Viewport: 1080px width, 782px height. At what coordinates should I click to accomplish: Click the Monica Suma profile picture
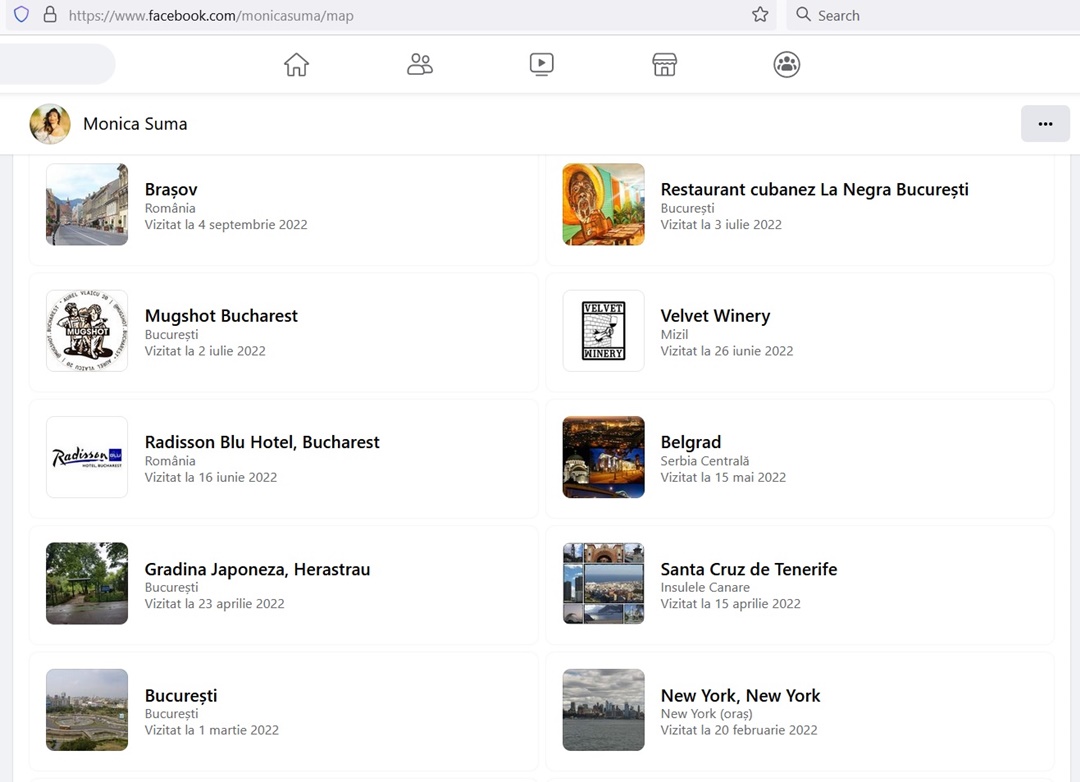click(x=50, y=124)
